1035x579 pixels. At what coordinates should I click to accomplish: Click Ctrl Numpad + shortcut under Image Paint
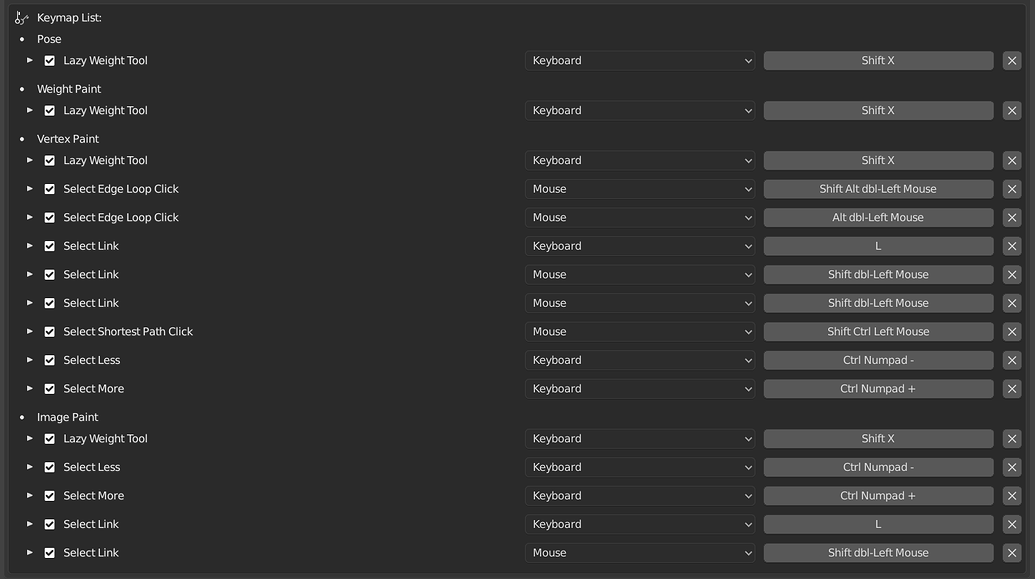pyautogui.click(x=878, y=496)
